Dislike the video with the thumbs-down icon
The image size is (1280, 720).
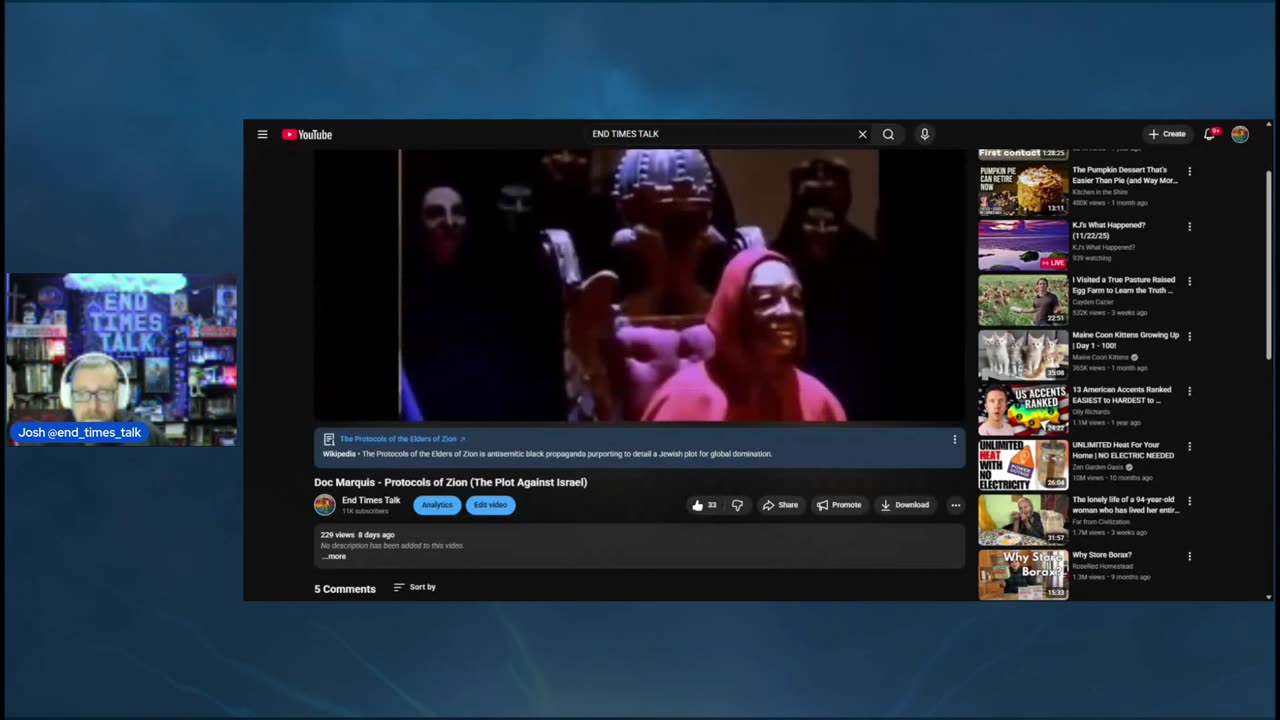(737, 505)
